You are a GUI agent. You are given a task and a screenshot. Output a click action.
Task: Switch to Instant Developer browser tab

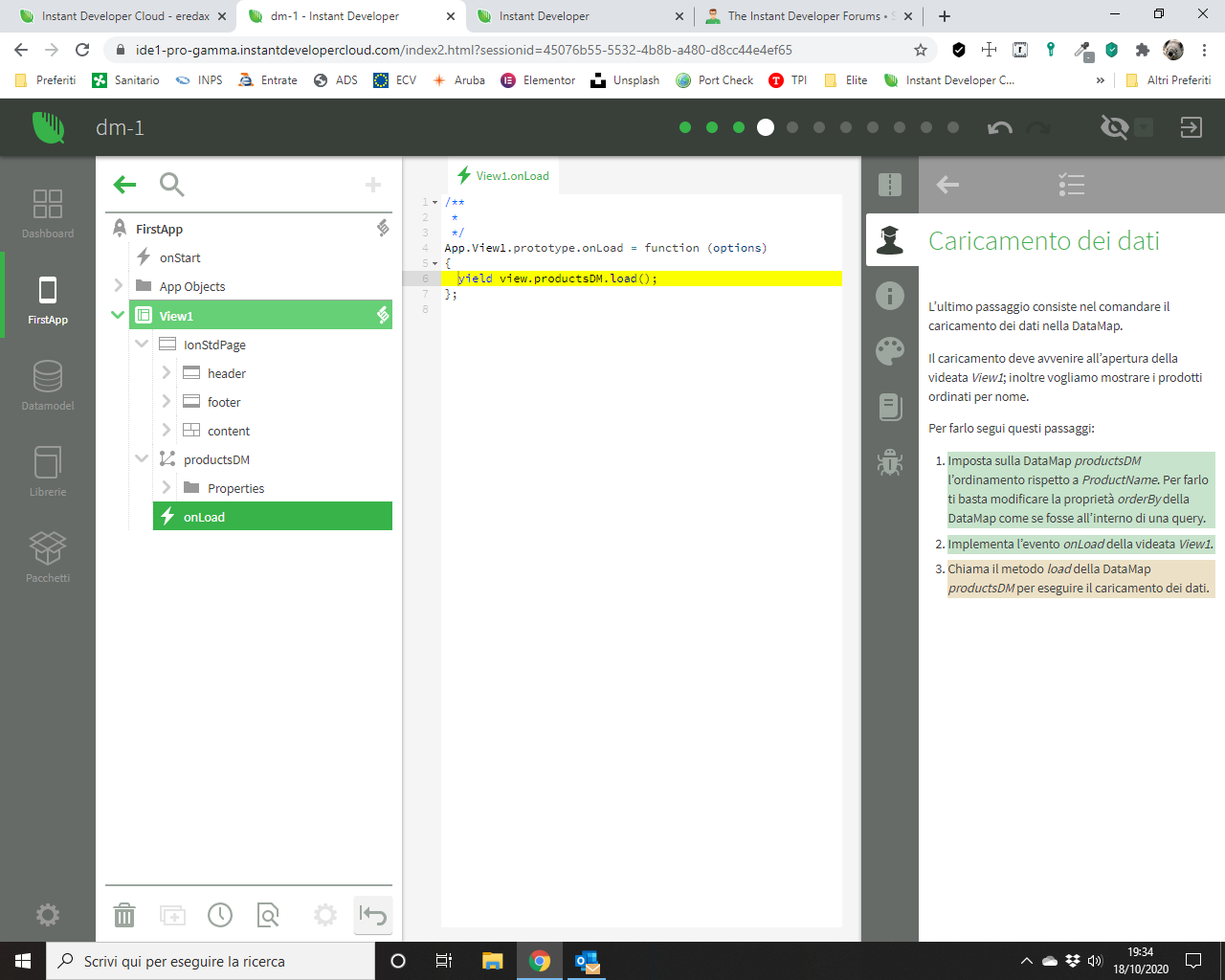pos(581,16)
